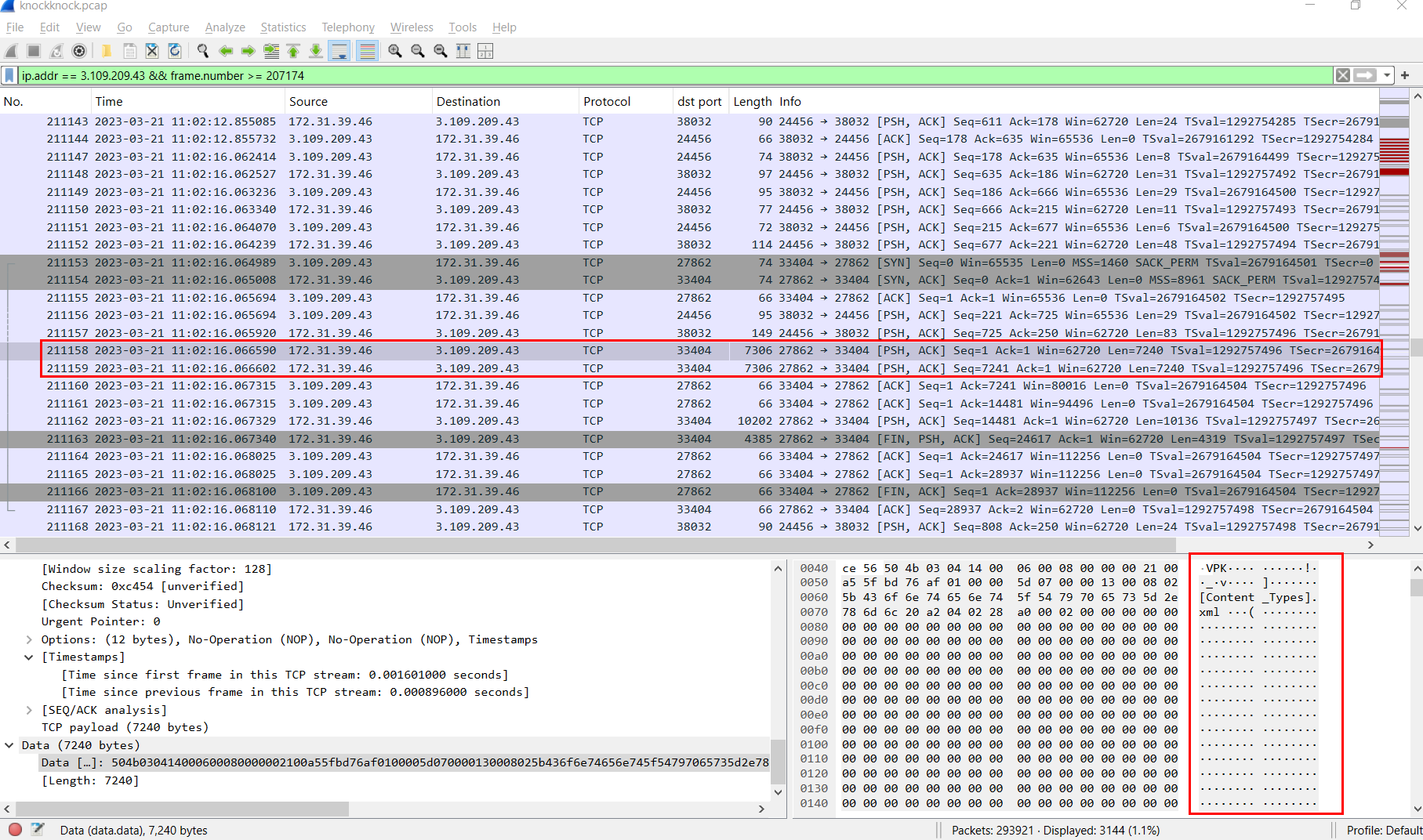The width and height of the screenshot is (1423, 840).
Task: Open the Statistics menu
Action: 283,27
